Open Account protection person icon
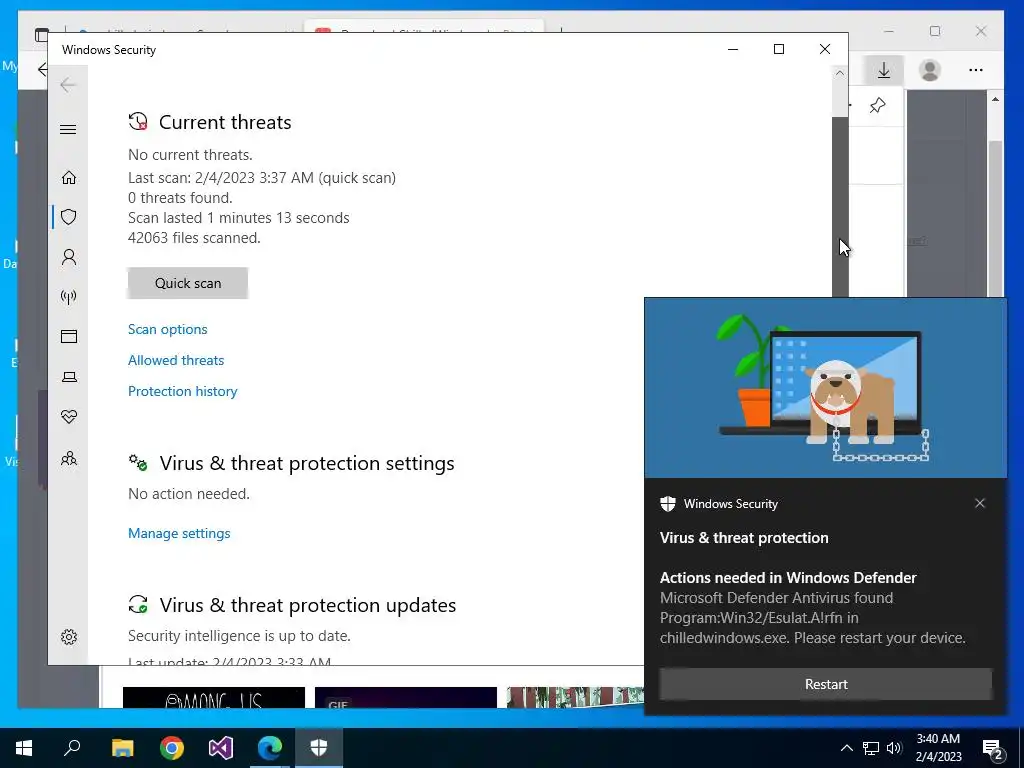Image resolution: width=1024 pixels, height=768 pixels. (x=69, y=257)
